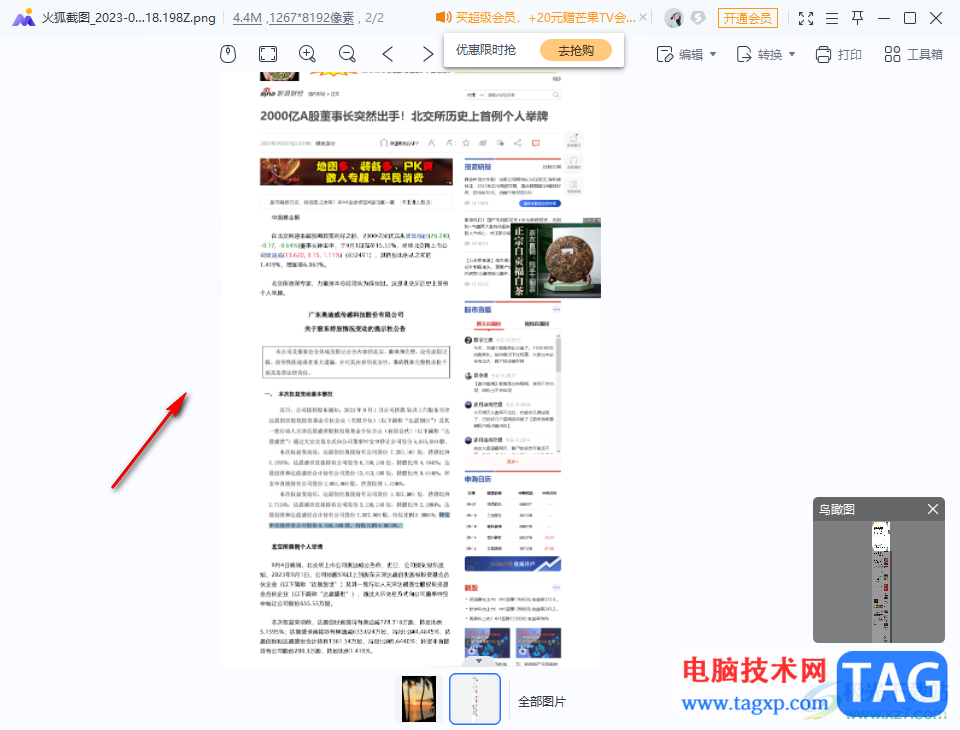The image size is (960, 730).
Task: Pin window on top
Action: click(x=858, y=18)
